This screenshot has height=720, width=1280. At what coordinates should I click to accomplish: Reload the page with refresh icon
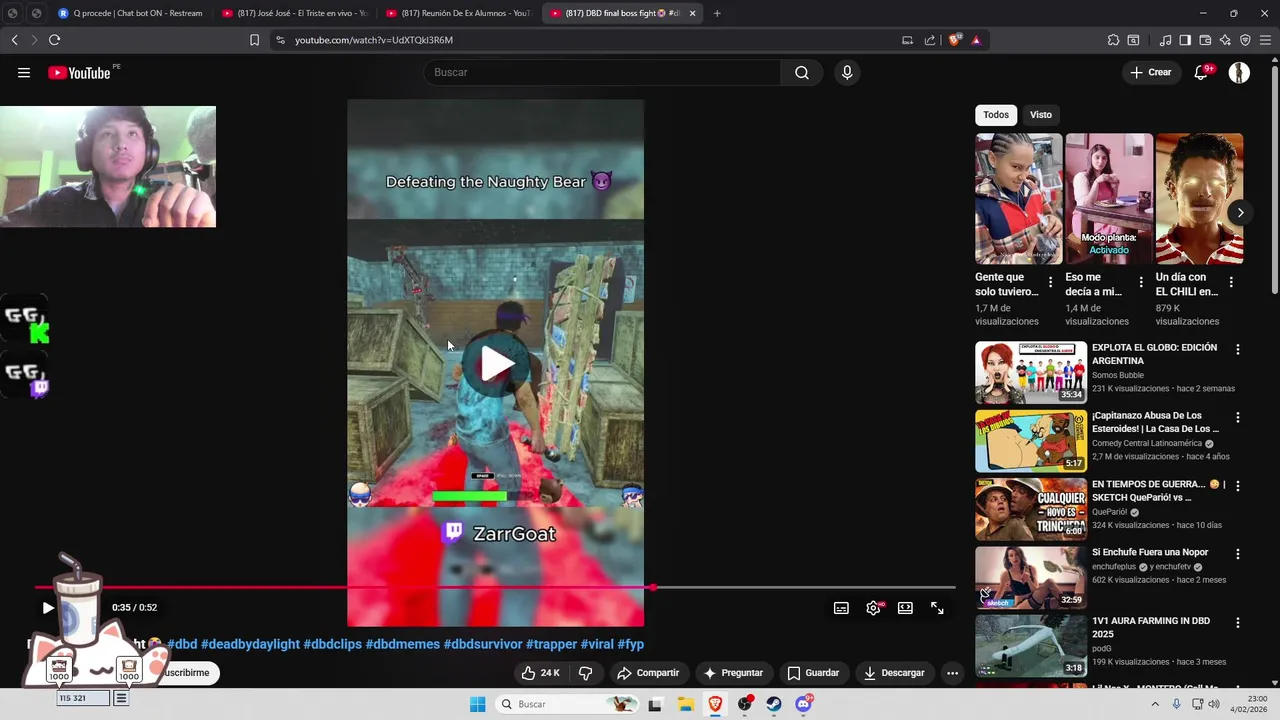tap(54, 40)
